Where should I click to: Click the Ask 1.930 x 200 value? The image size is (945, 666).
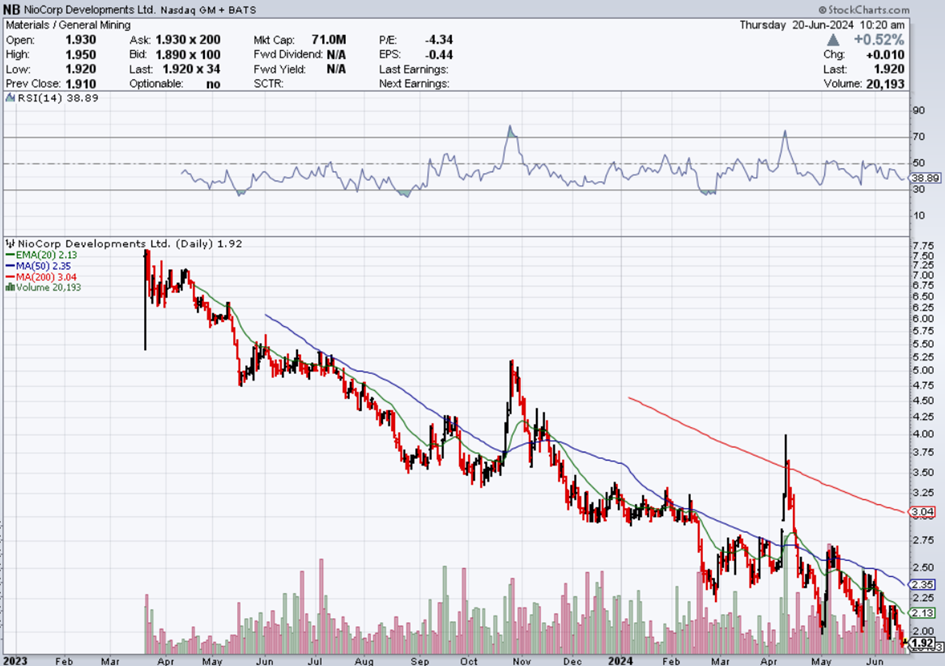point(188,40)
